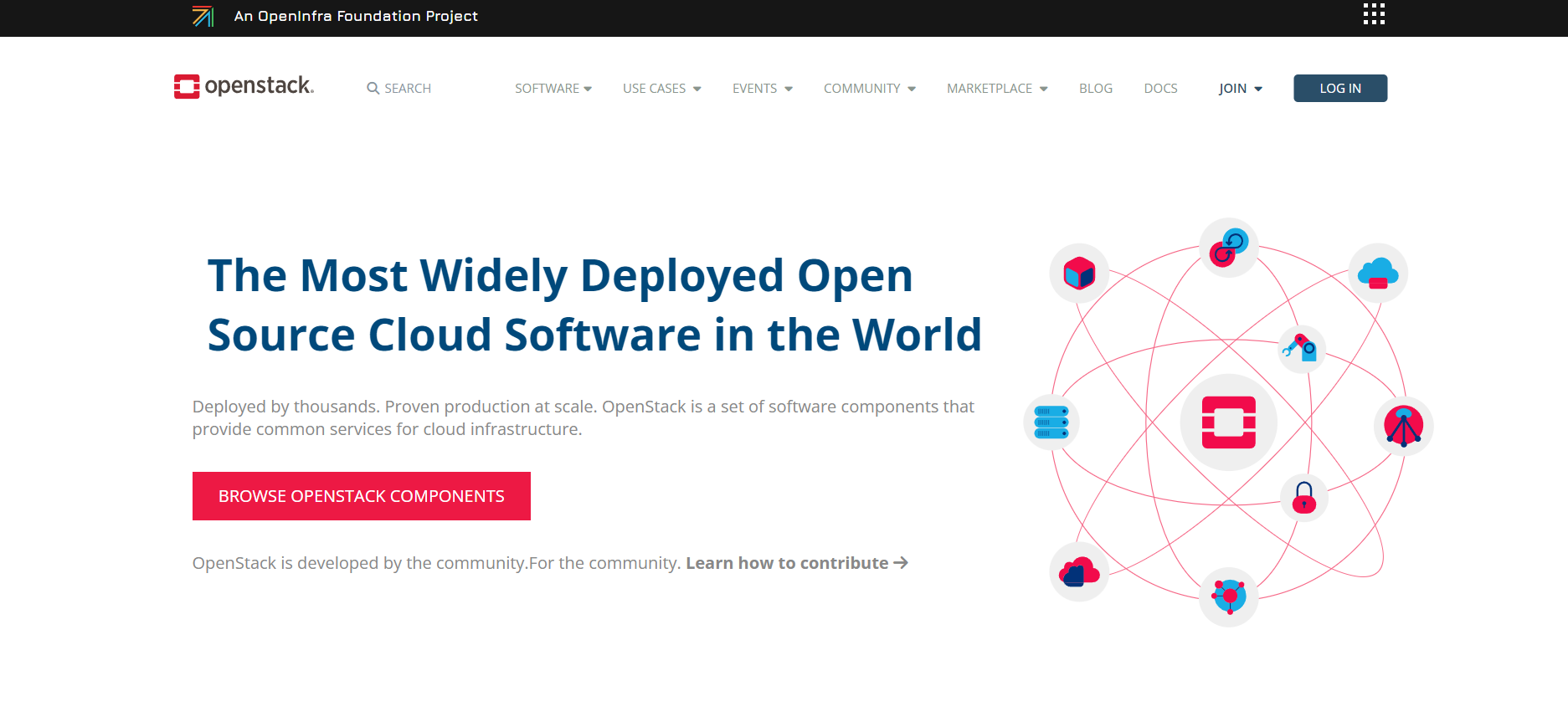
Task: Click the central OpenStack logo icon
Action: point(1229,422)
